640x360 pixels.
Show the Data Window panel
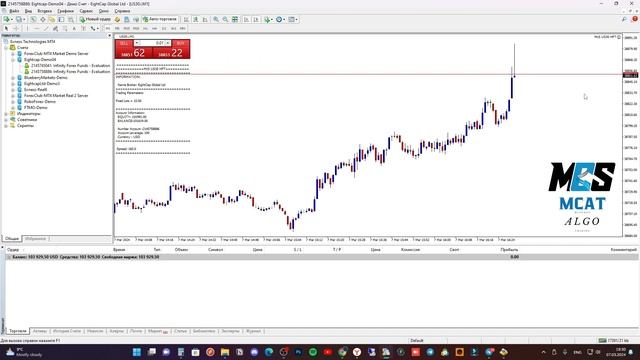click(x=42, y=19)
